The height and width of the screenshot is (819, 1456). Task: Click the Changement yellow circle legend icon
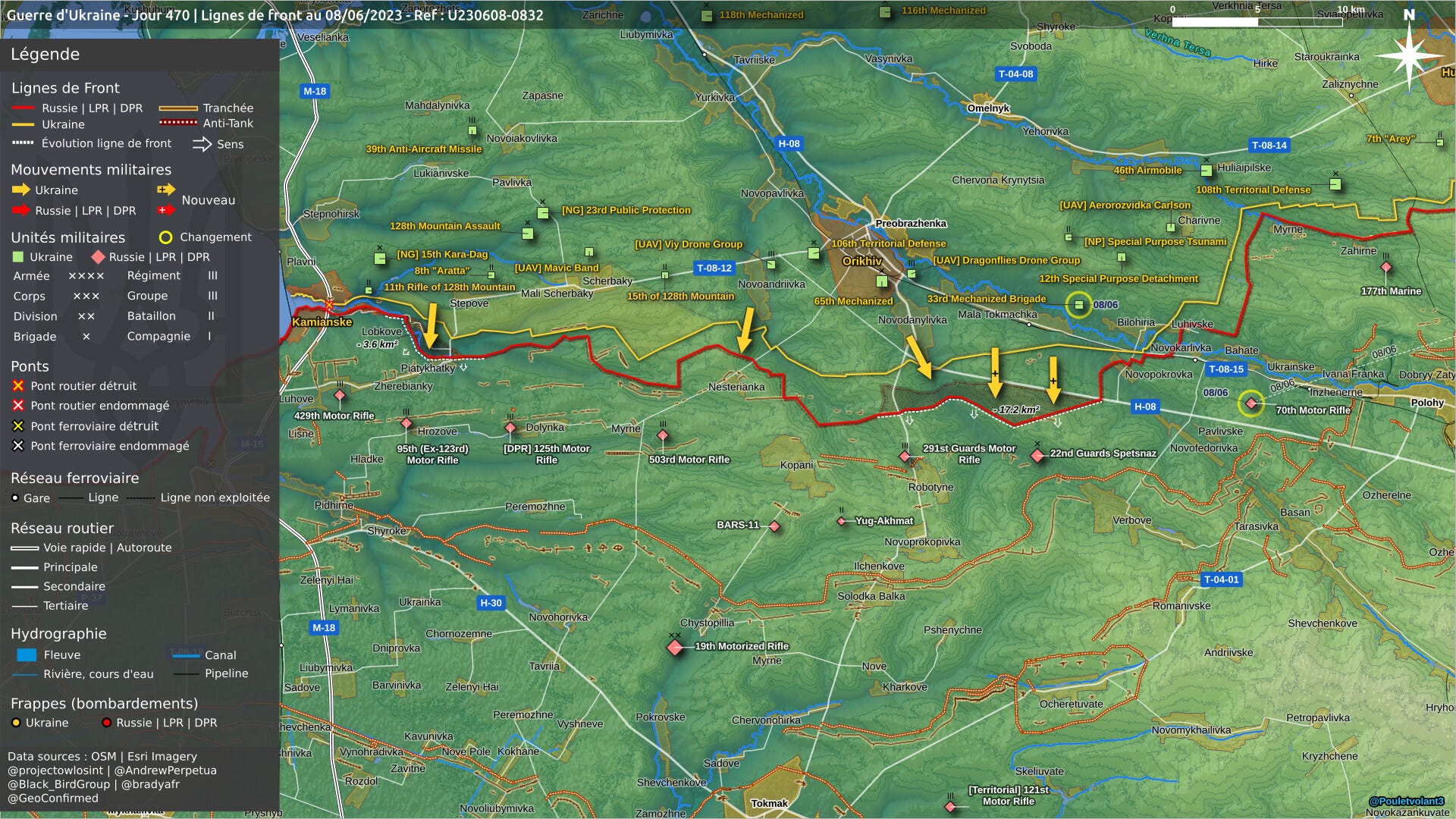[x=165, y=237]
